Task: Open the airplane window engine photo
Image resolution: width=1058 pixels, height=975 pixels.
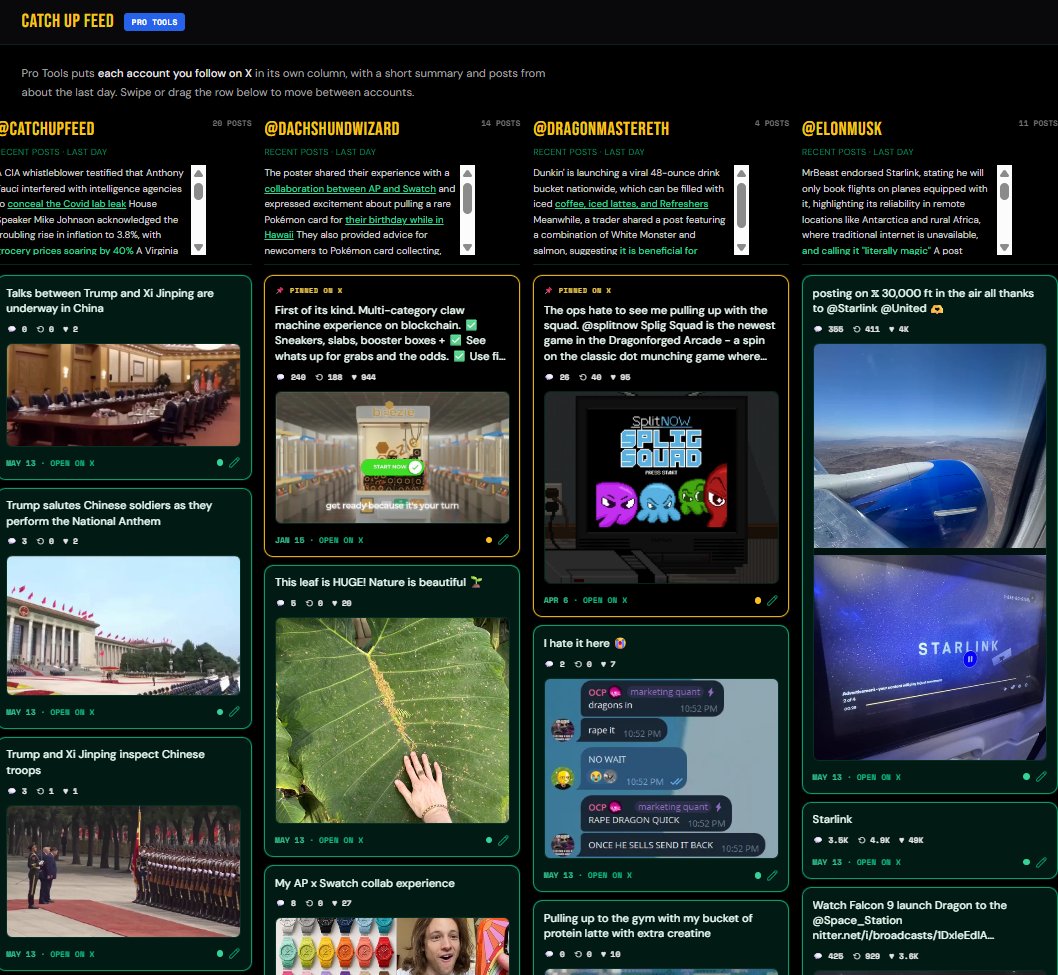Action: click(x=930, y=446)
